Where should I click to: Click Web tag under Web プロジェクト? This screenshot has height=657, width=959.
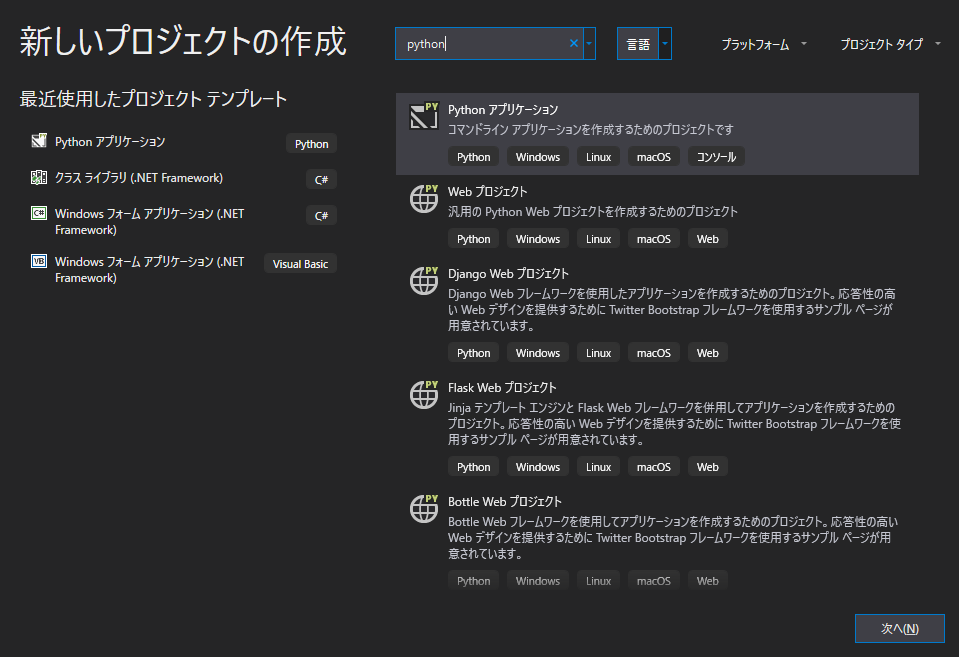point(708,239)
